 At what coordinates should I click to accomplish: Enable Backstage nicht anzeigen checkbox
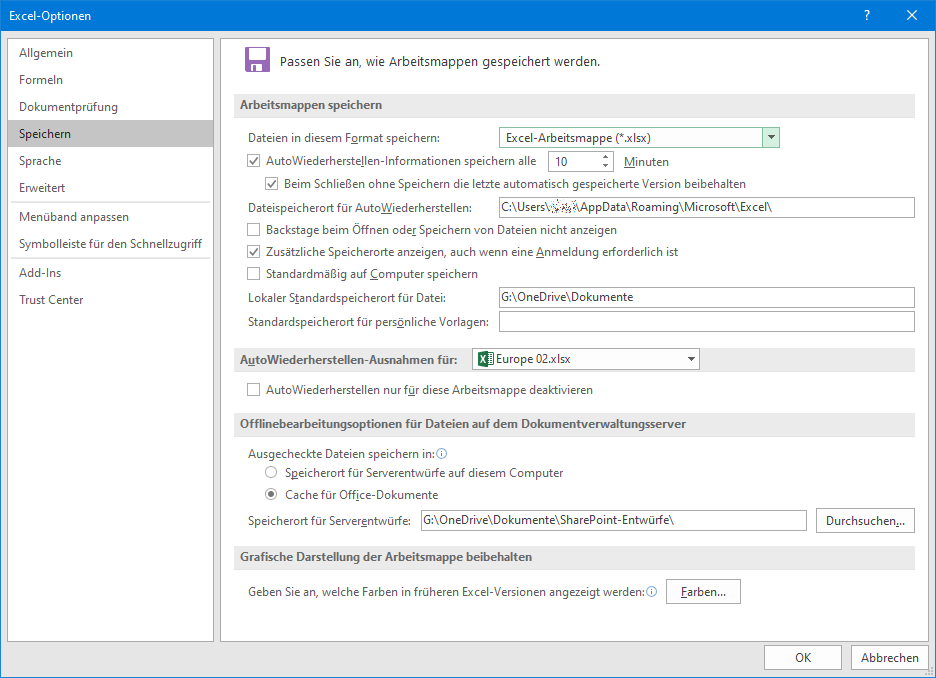[x=254, y=230]
